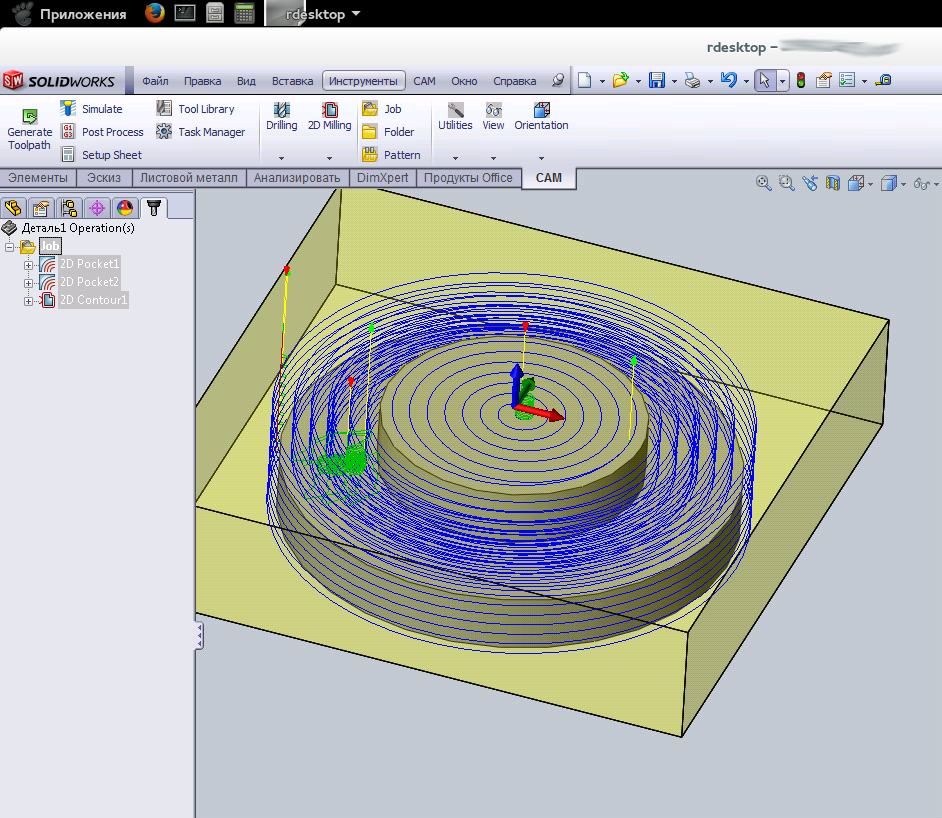
Task: Expand the 2D Pocket1 operation
Action: pyautogui.click(x=28, y=265)
